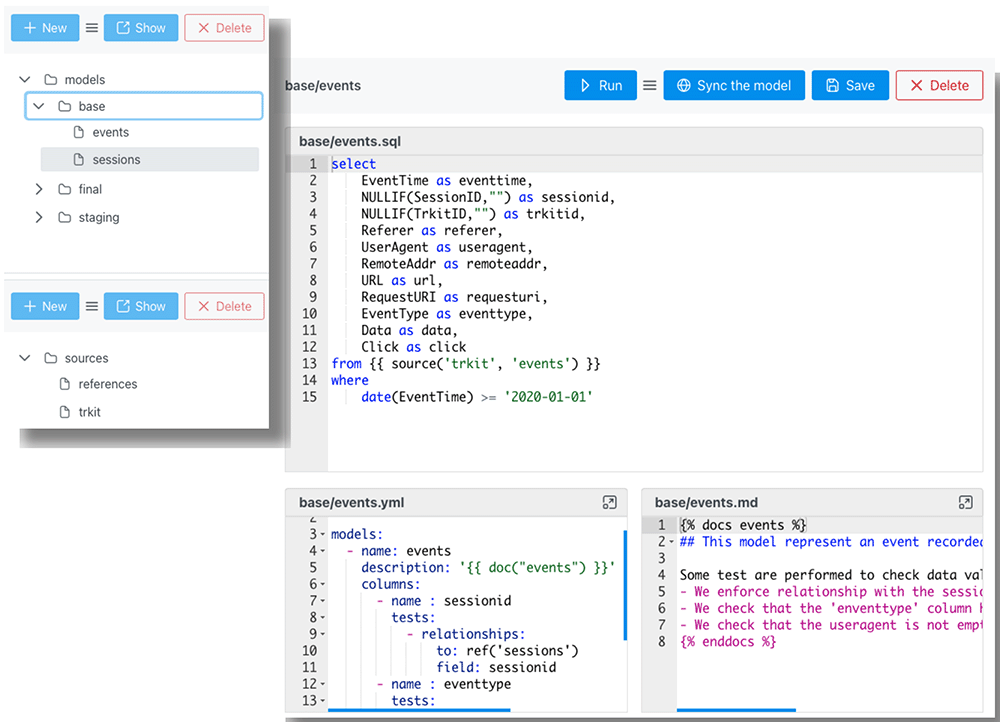Open hamburger menu in sources panel toolbar
This screenshot has width=1000, height=722.
[92, 307]
